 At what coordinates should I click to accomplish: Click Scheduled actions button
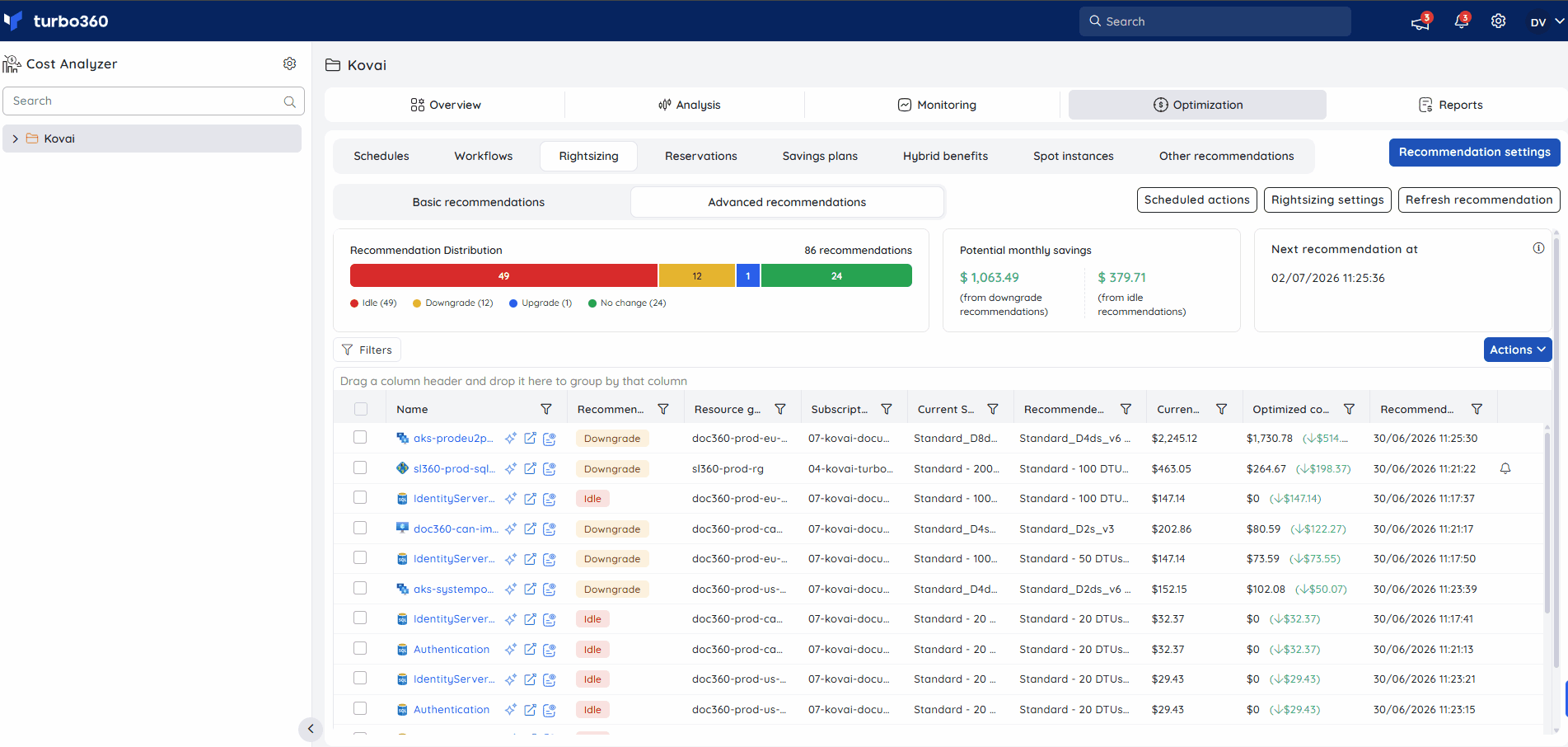point(1197,200)
